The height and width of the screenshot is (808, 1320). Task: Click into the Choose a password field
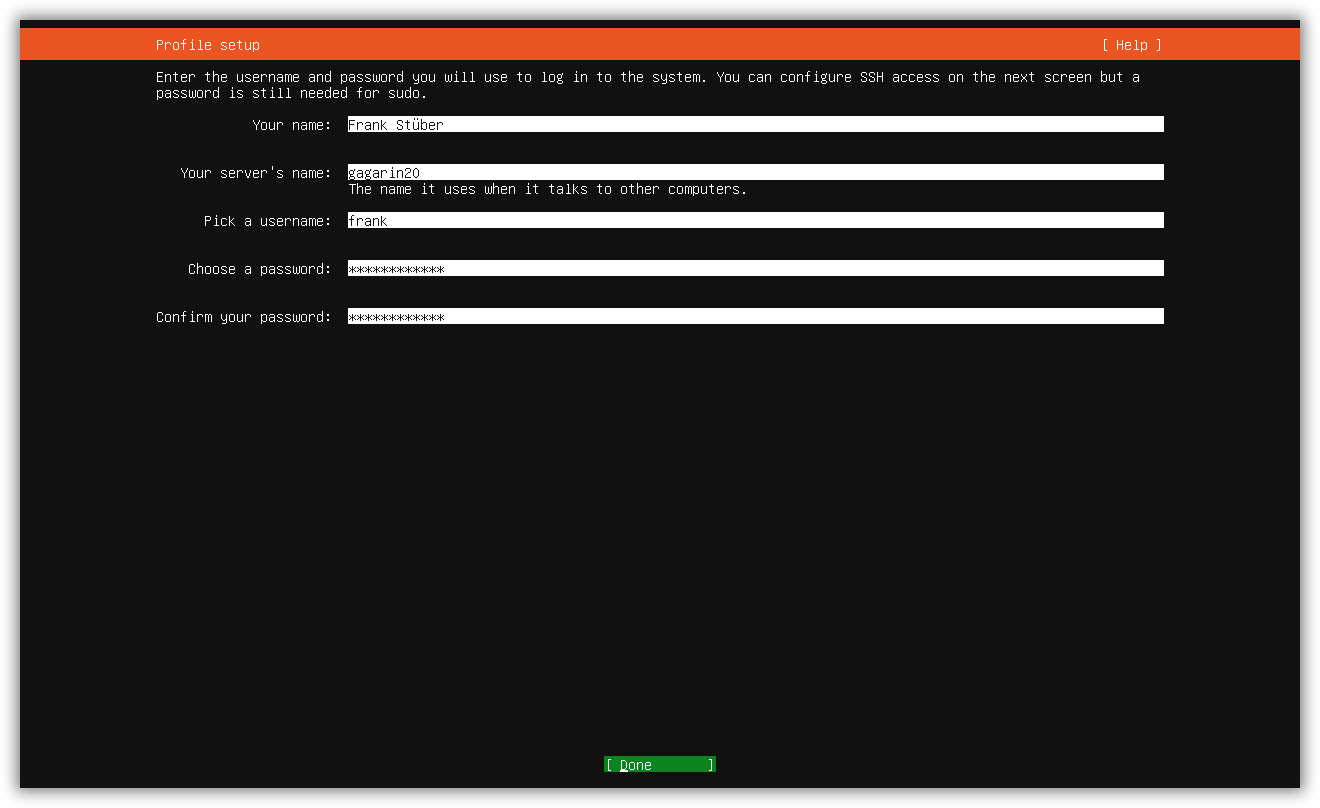click(756, 268)
